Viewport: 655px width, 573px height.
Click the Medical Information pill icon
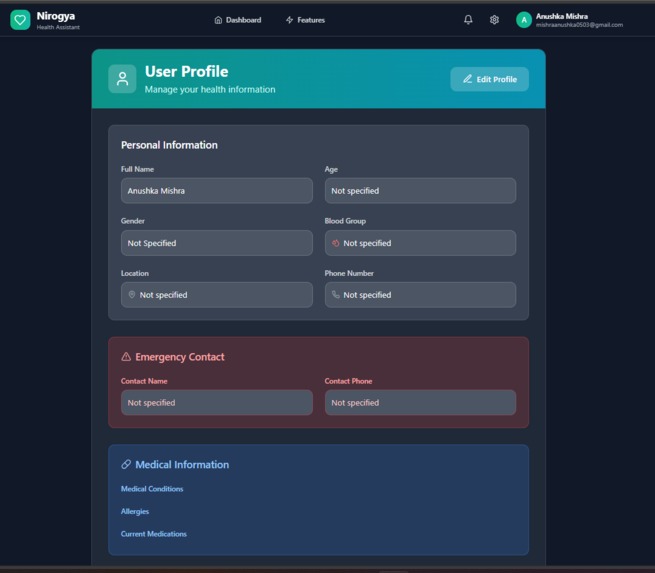[x=126, y=464]
